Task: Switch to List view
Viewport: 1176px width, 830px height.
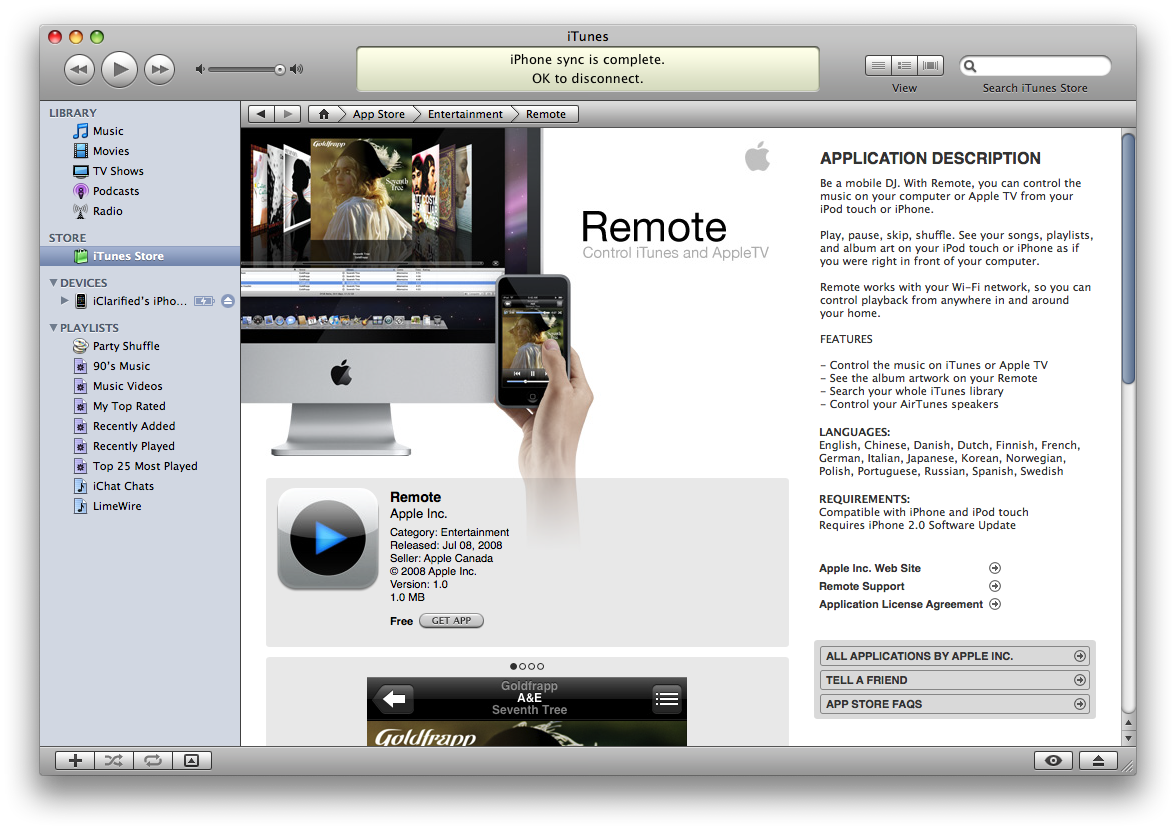Action: (878, 66)
